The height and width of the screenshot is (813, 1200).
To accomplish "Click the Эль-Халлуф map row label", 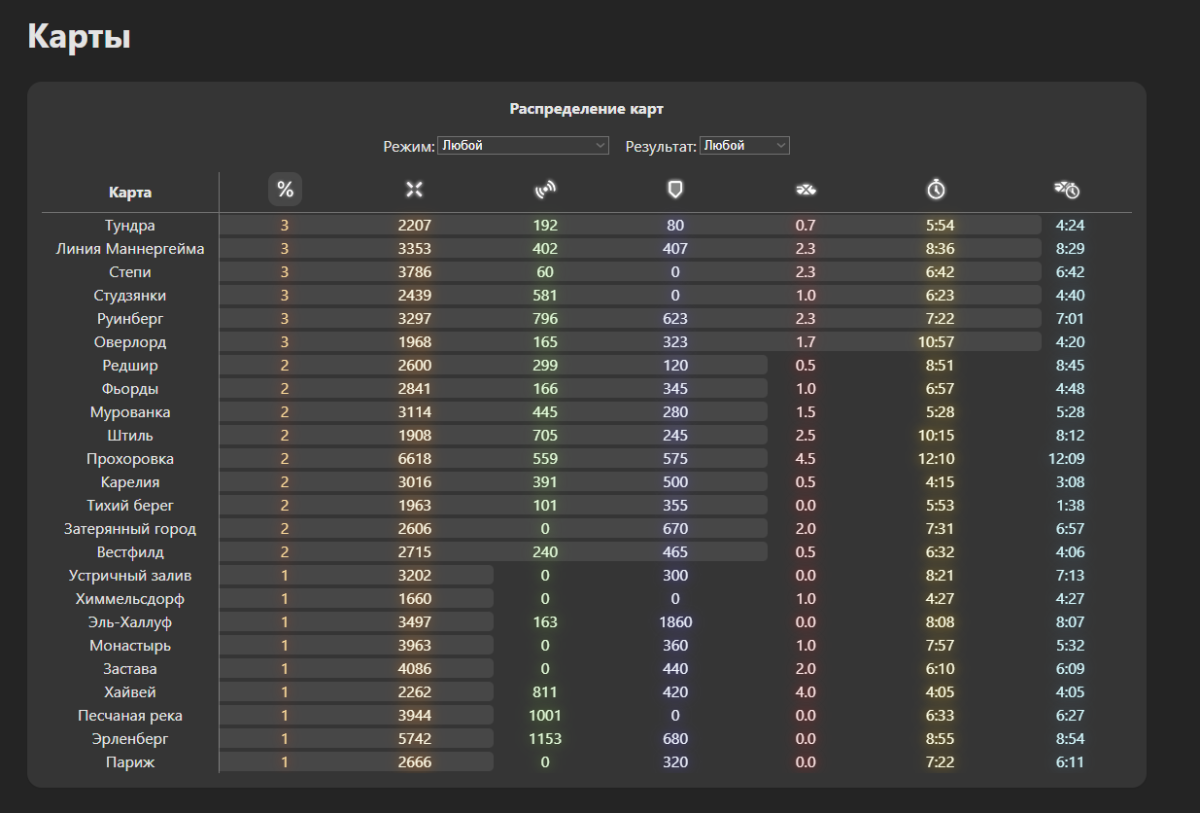I will [130, 622].
